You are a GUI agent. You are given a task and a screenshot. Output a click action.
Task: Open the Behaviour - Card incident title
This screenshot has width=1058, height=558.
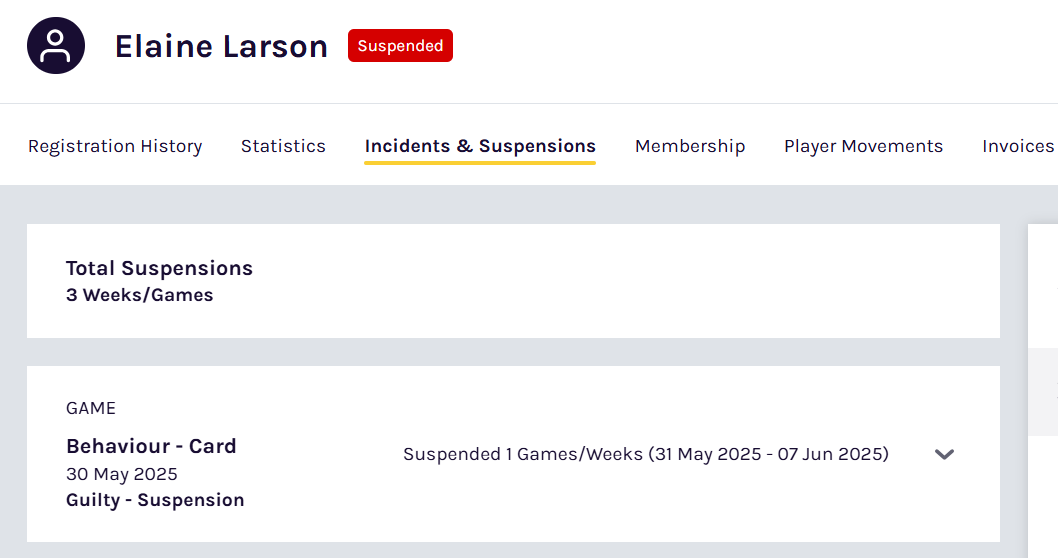[151, 446]
